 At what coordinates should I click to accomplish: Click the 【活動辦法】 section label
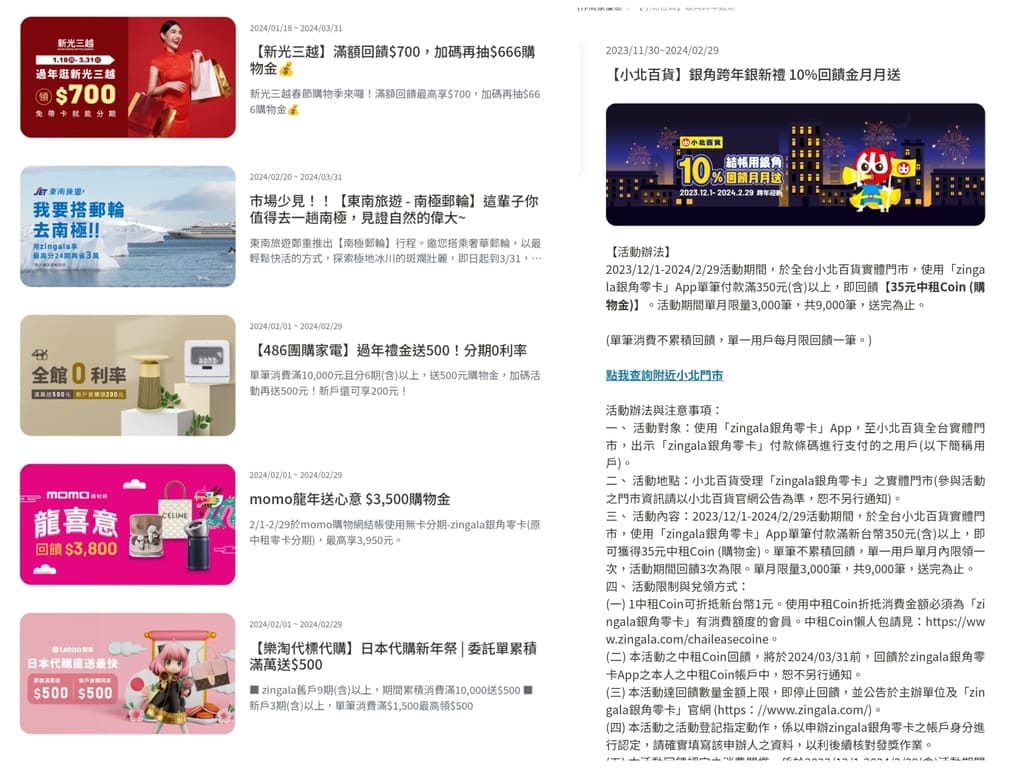click(640, 251)
